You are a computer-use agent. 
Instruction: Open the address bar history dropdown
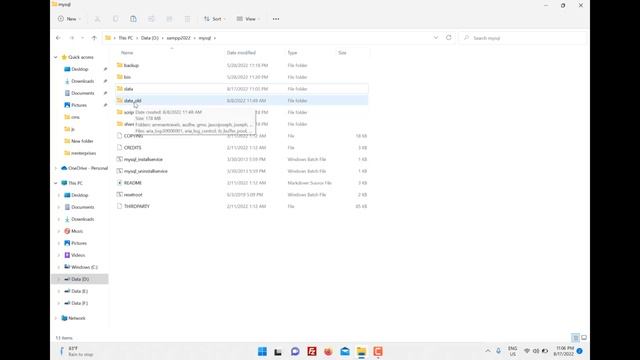[436, 38]
